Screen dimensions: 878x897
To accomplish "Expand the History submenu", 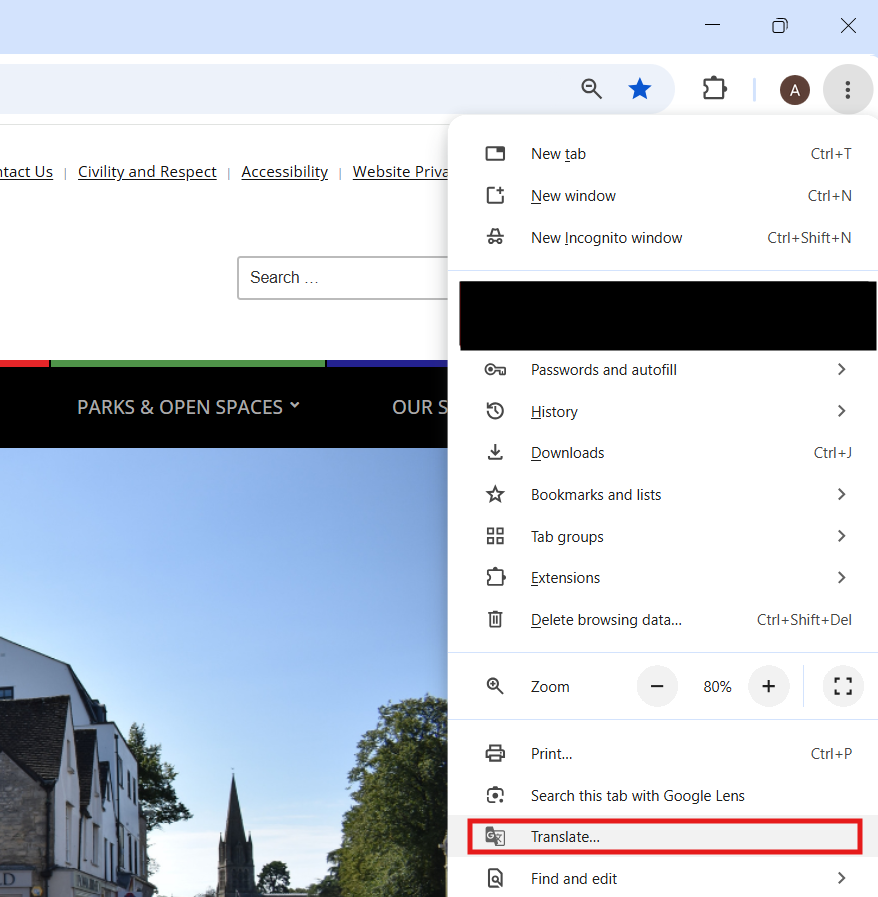I will [x=663, y=411].
